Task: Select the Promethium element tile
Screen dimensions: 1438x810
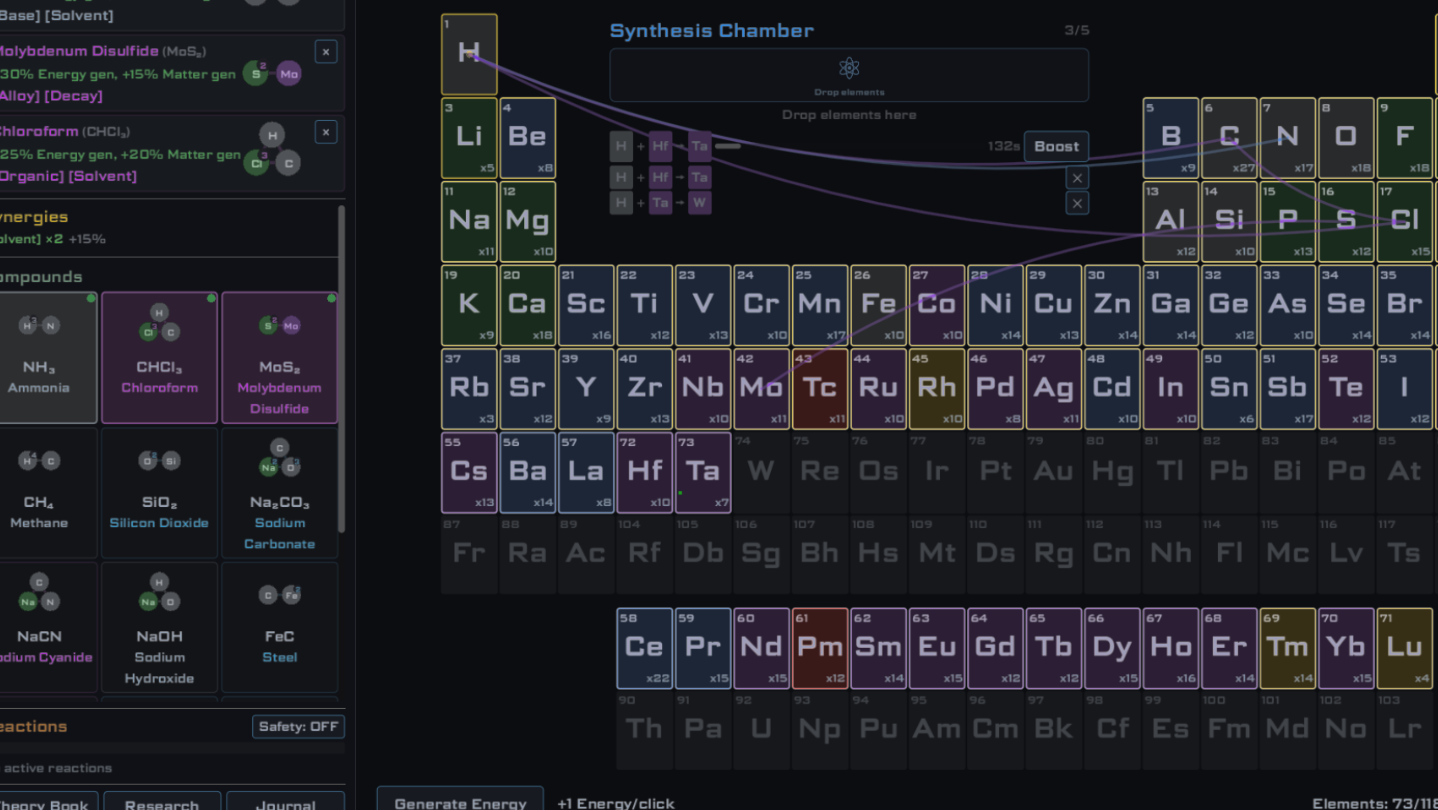Action: tap(819, 648)
